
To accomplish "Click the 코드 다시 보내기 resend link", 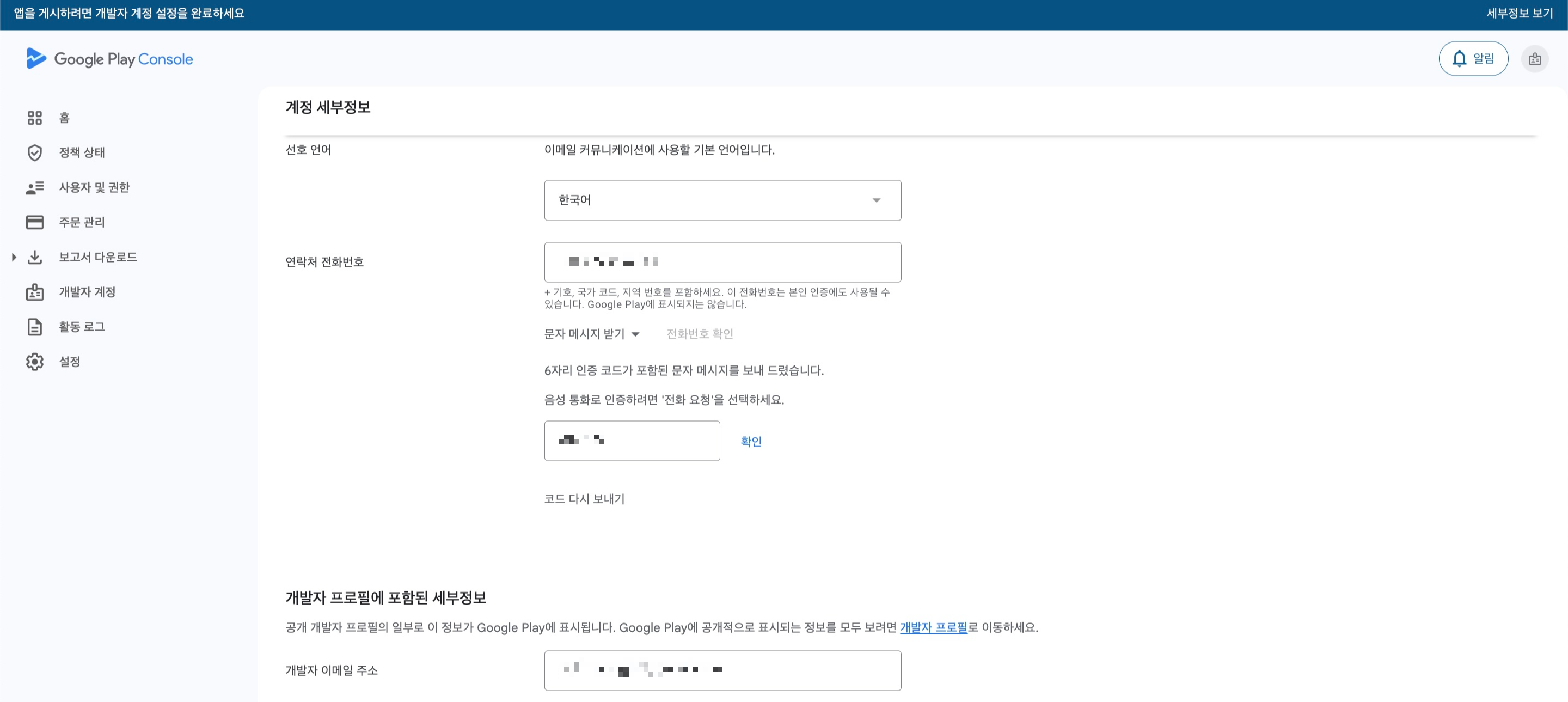I will (x=584, y=499).
